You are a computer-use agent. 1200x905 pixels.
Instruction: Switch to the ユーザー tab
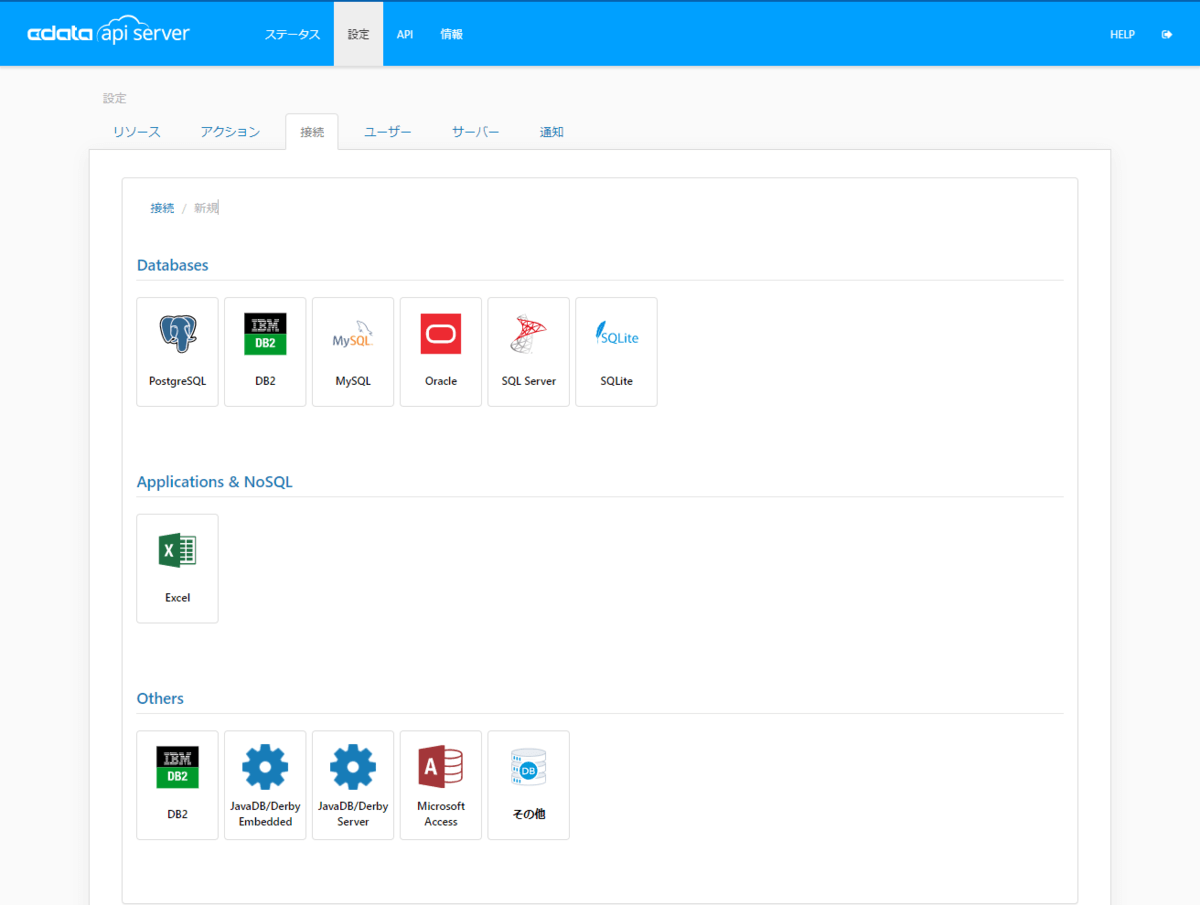388,132
